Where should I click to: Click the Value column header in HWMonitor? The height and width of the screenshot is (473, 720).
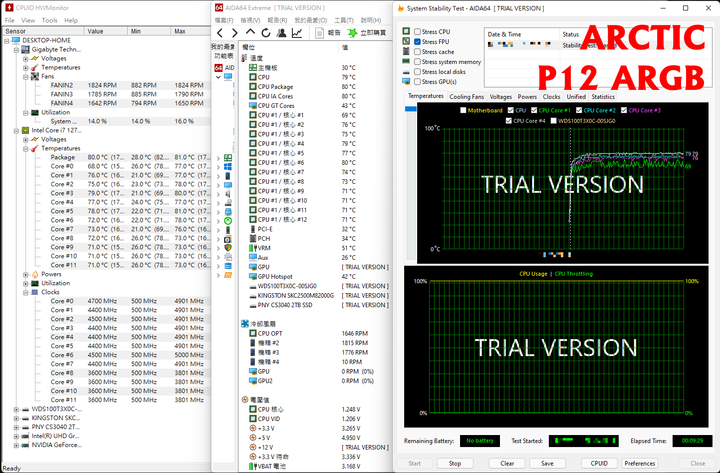click(106, 31)
